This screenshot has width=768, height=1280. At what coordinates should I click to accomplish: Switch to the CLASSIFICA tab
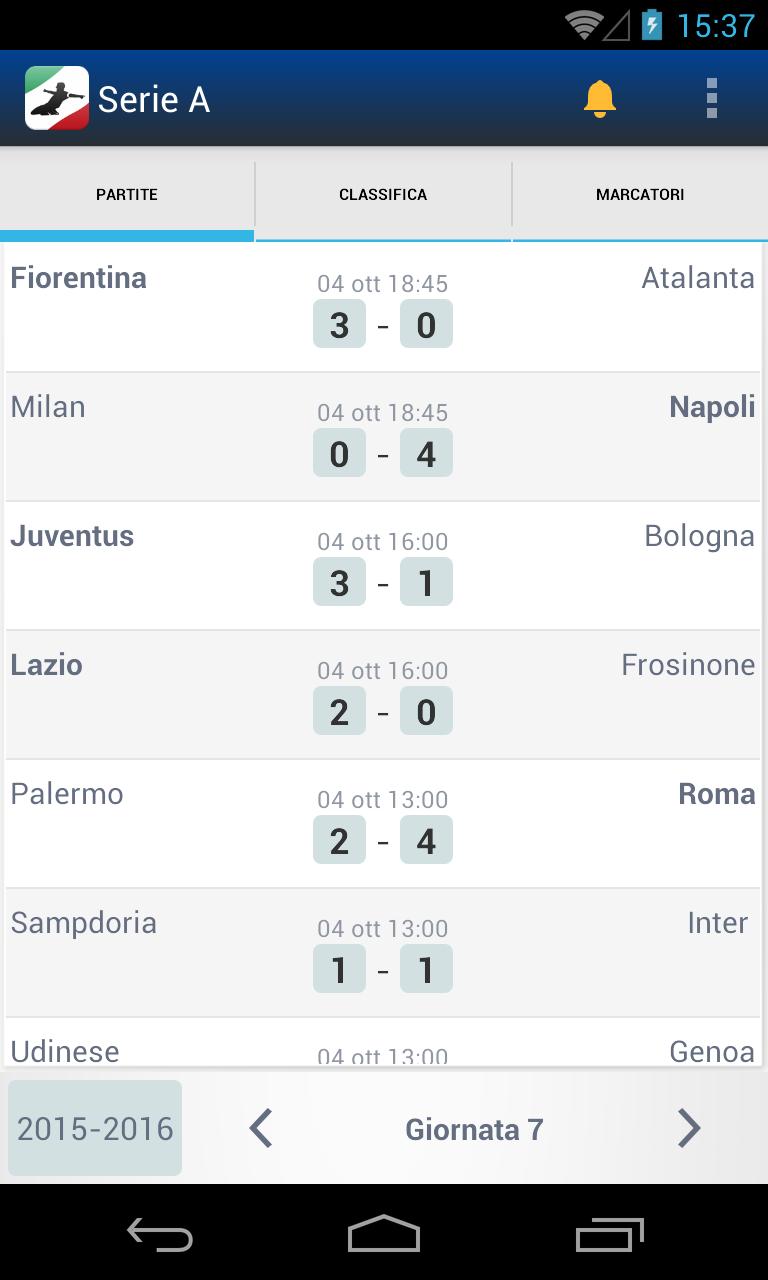tap(383, 194)
